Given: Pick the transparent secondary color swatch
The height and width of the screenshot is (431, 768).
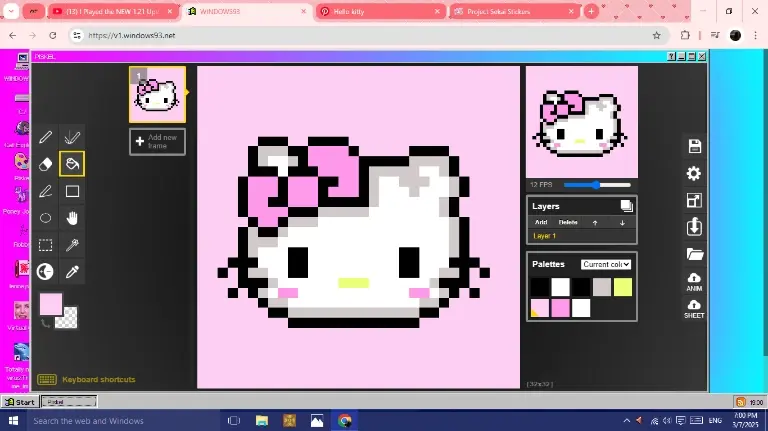Looking at the screenshot, I should tap(69, 319).
